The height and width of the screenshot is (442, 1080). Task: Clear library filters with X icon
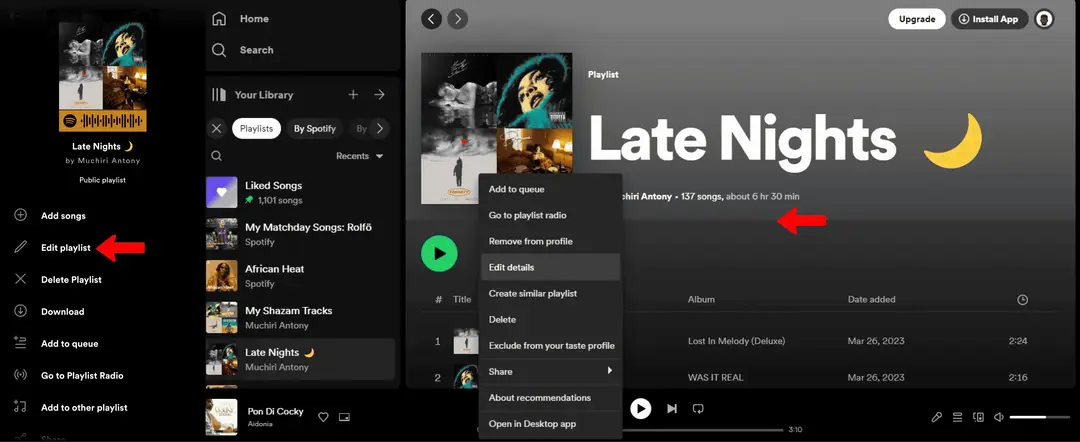(217, 128)
